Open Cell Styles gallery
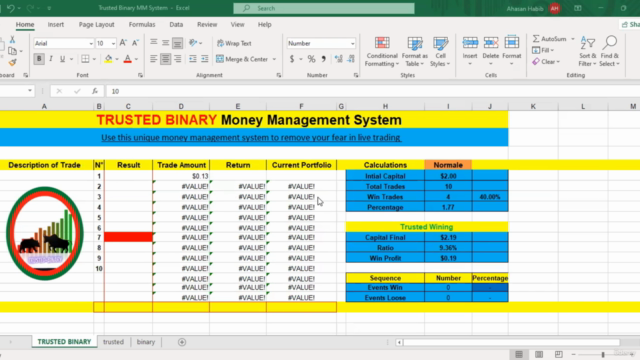The height and width of the screenshot is (360, 640). [x=440, y=52]
